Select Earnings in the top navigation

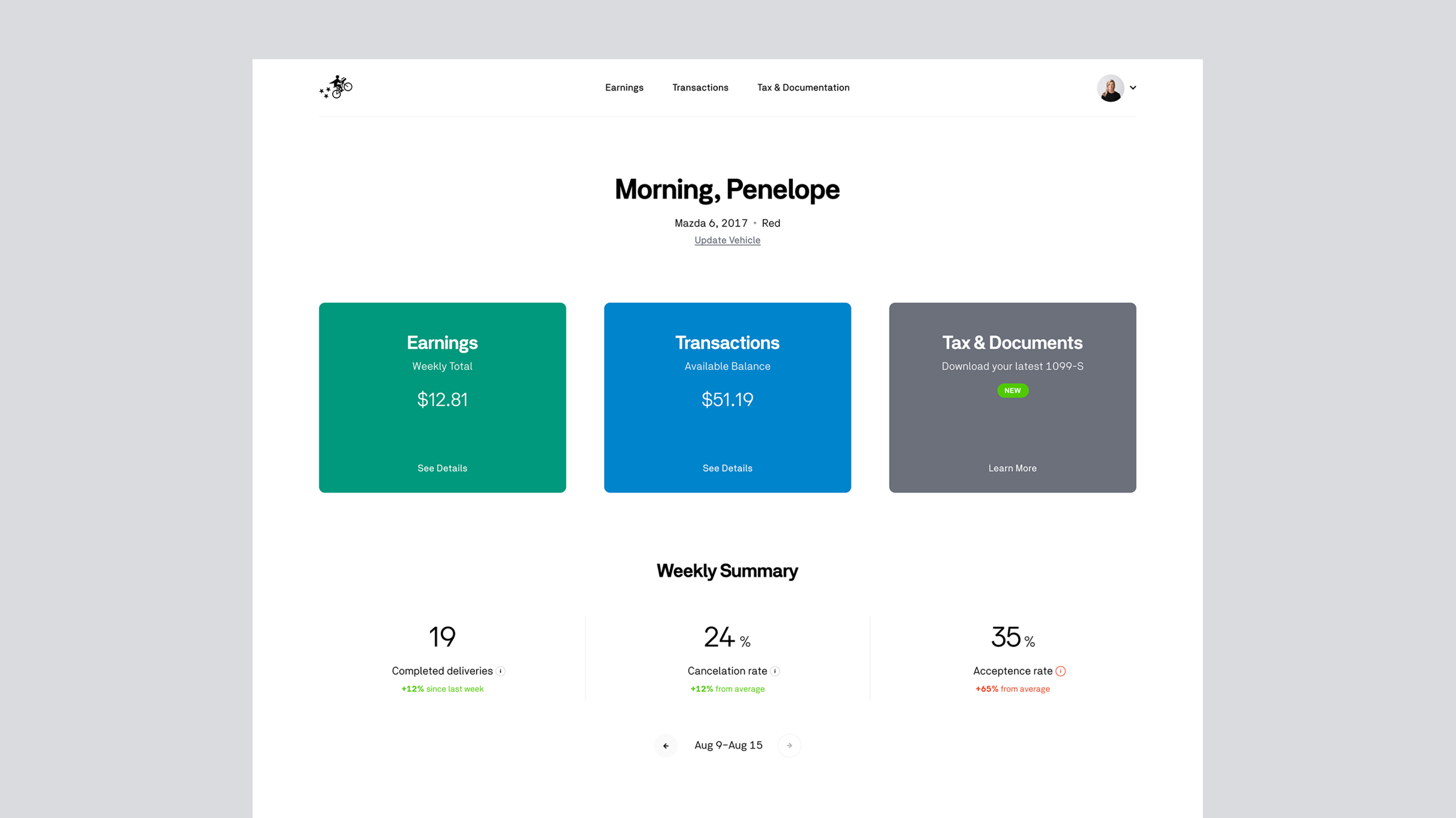tap(624, 87)
